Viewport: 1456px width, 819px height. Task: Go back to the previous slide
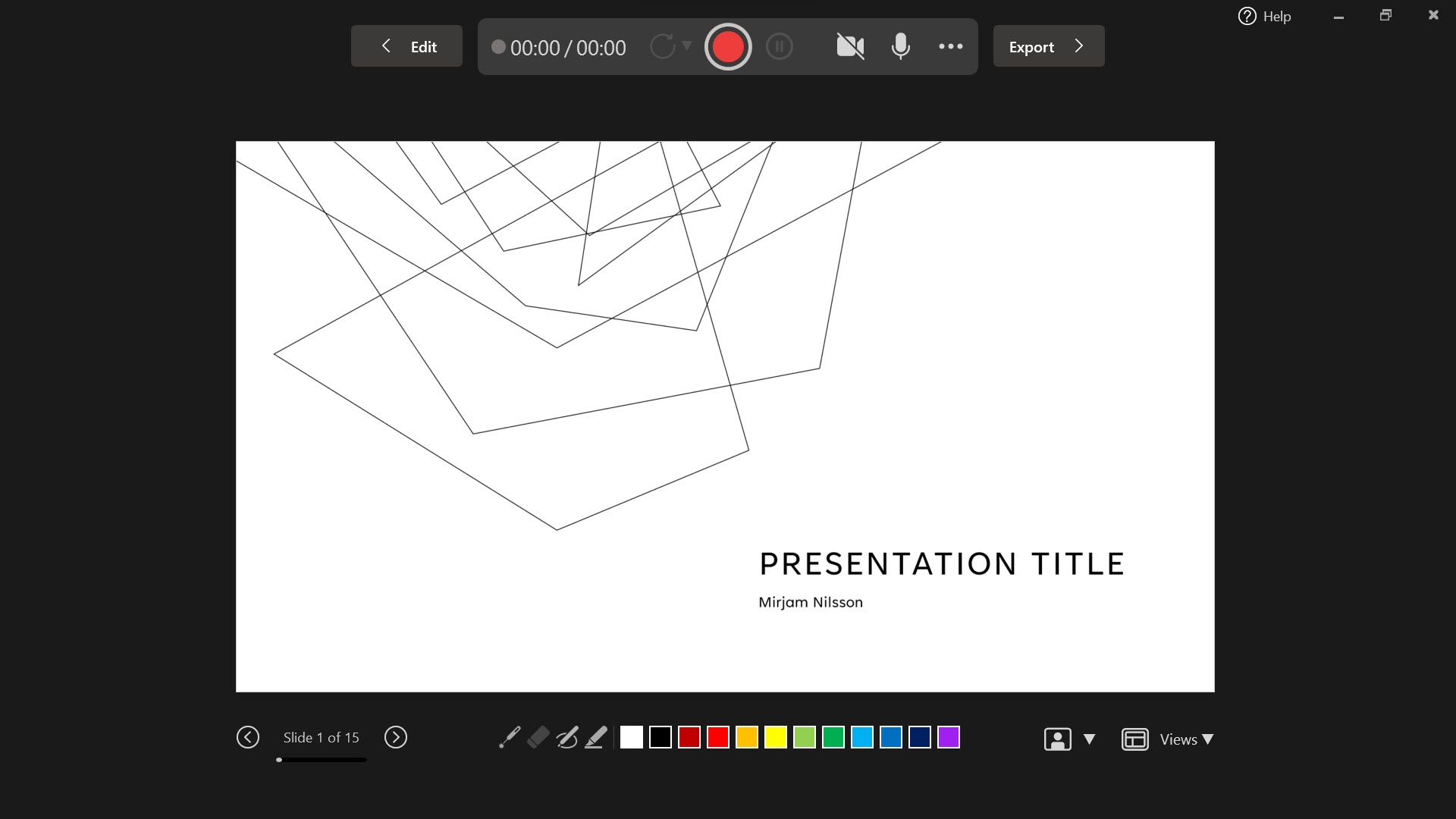(x=247, y=736)
